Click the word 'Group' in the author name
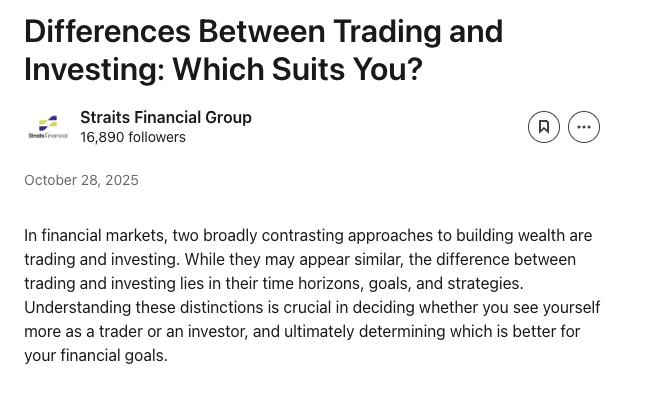This screenshot has height=400, width=655. tap(228, 118)
